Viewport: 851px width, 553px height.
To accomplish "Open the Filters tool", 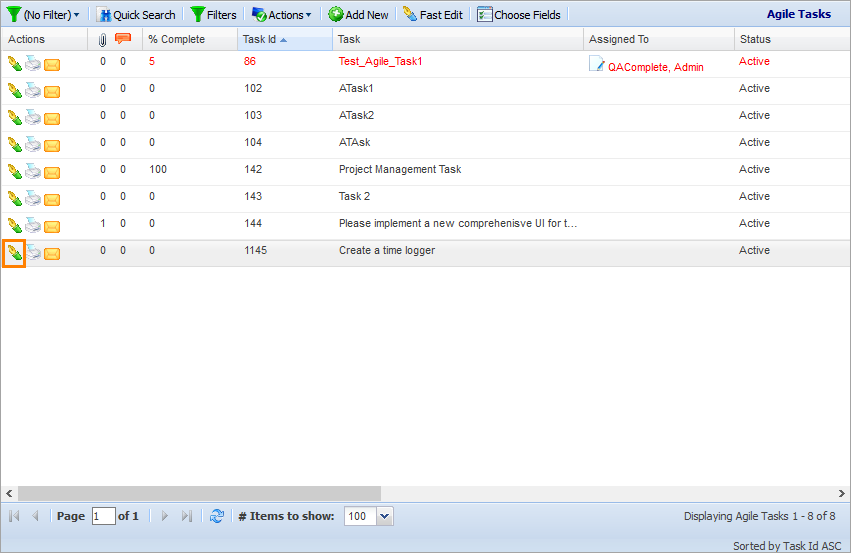I will tap(213, 15).
